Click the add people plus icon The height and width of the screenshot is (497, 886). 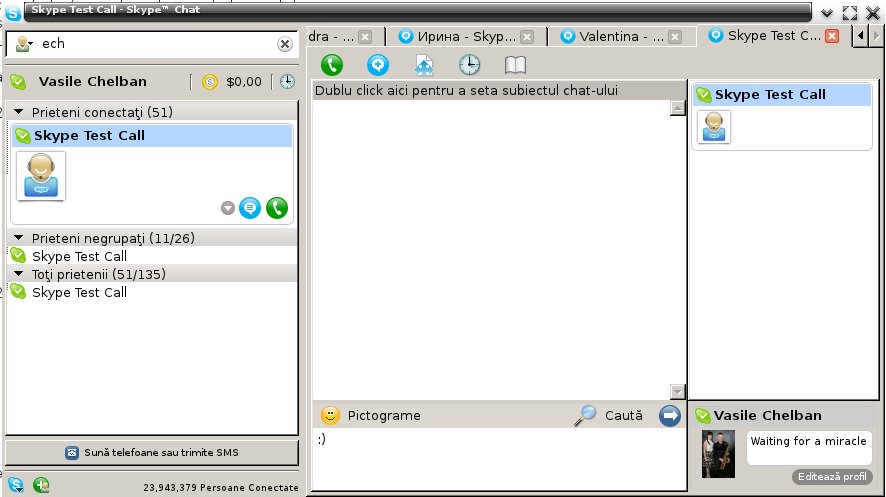coord(378,64)
